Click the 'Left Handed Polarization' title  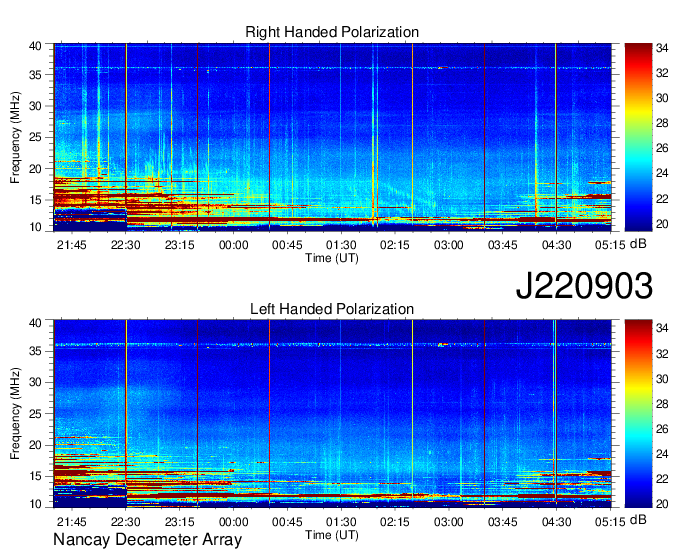332,309
